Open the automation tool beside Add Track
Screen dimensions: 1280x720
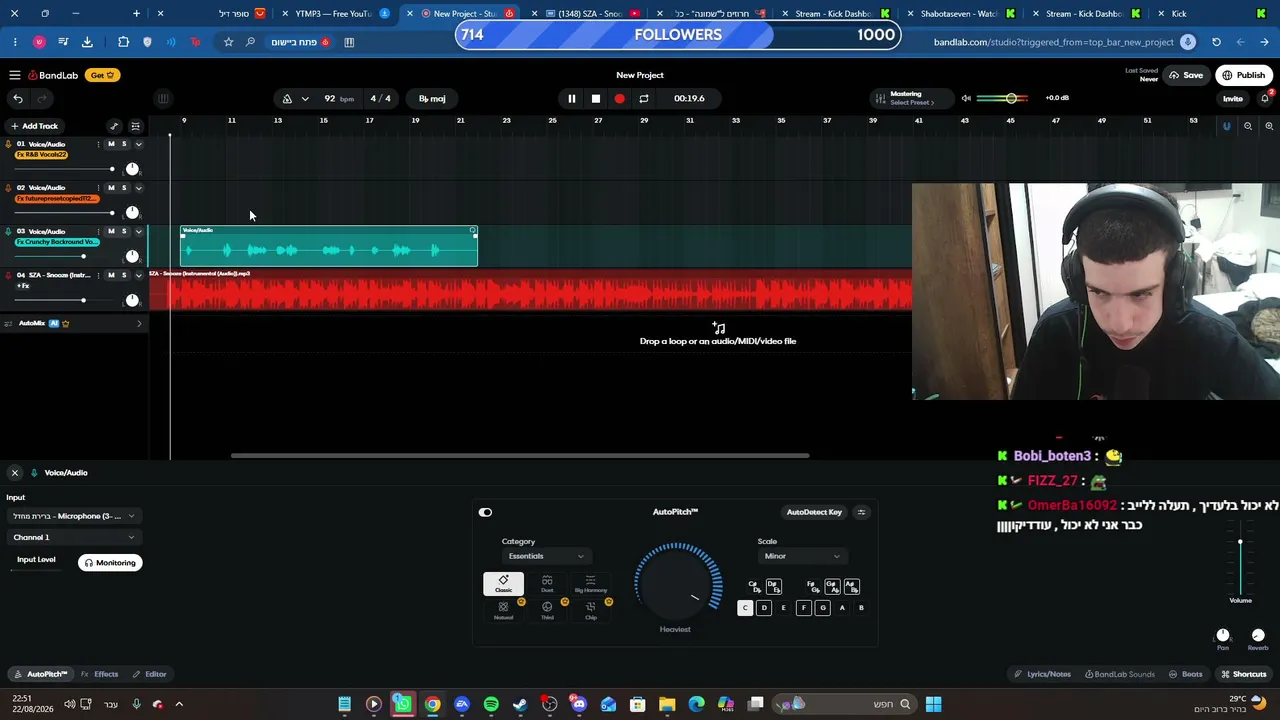[114, 126]
